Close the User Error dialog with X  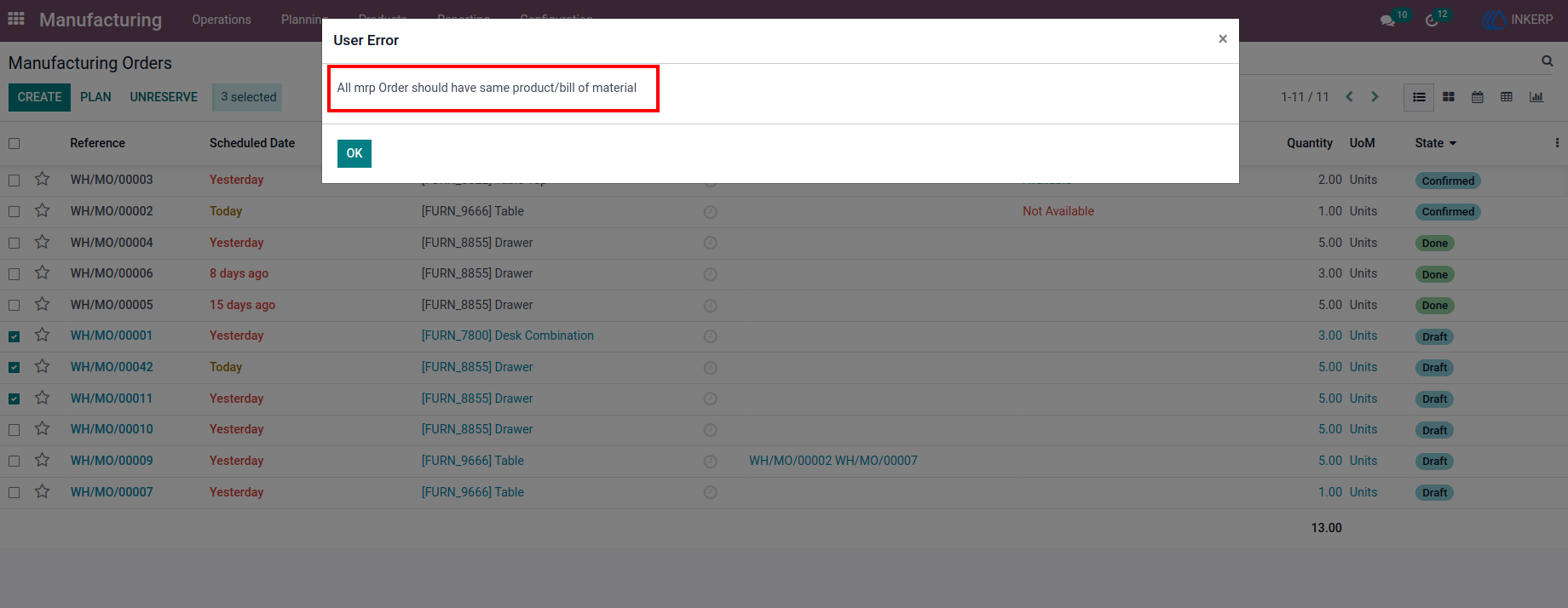[1223, 39]
